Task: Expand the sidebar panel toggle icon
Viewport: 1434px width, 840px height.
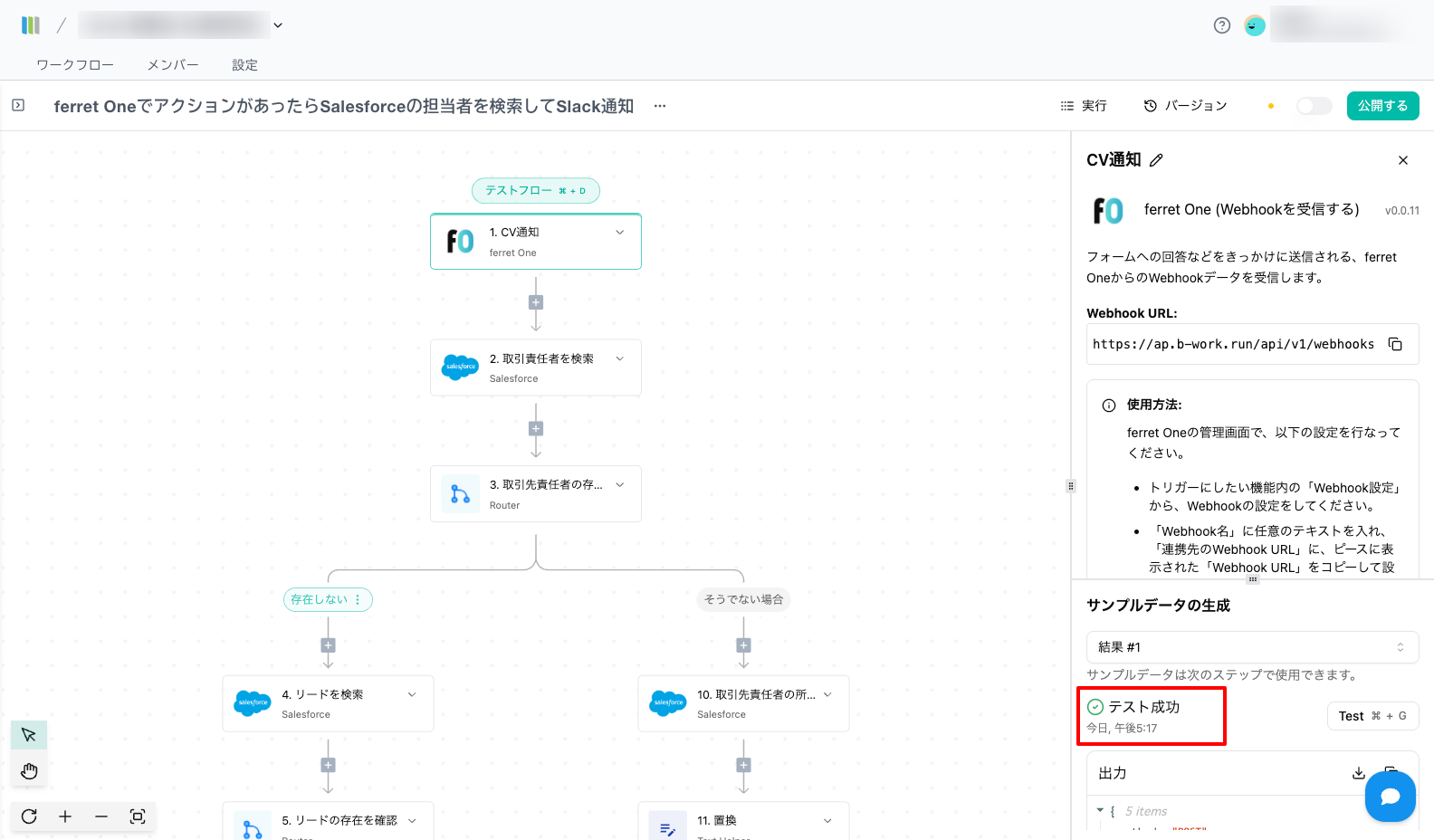Action: pyautogui.click(x=18, y=106)
